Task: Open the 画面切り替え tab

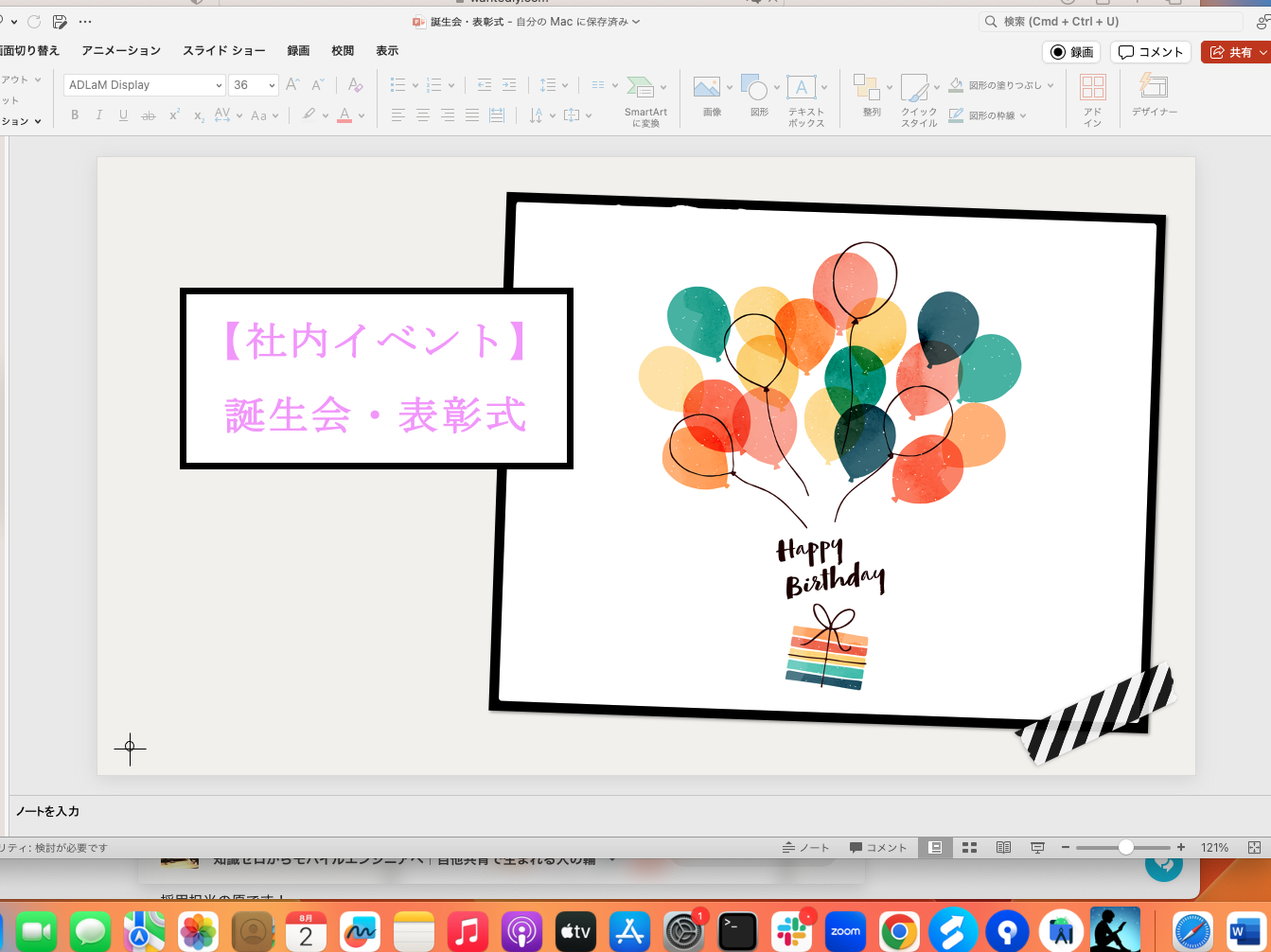Action: [28, 50]
